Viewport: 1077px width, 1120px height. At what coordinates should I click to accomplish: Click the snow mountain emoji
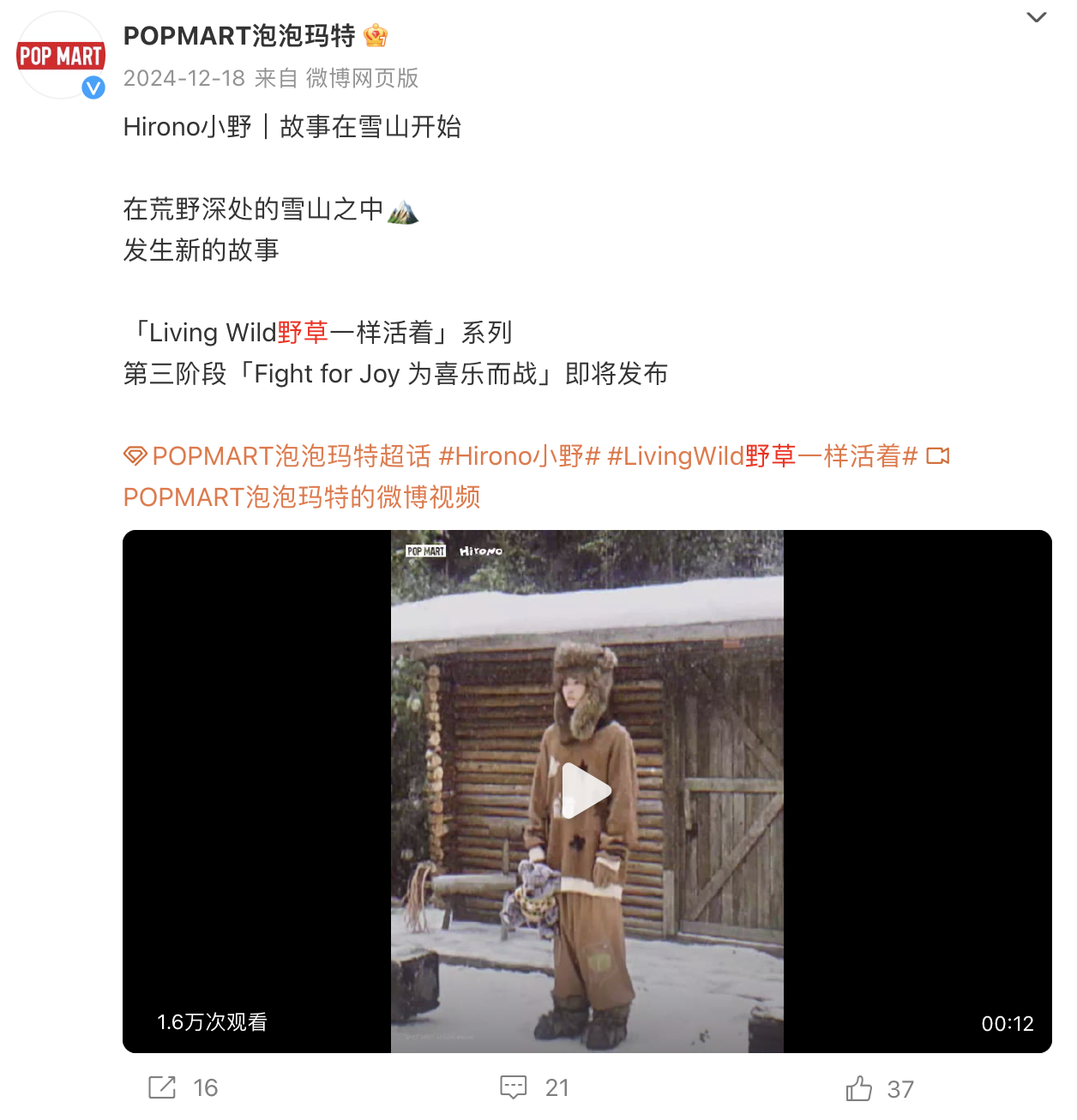tap(403, 210)
